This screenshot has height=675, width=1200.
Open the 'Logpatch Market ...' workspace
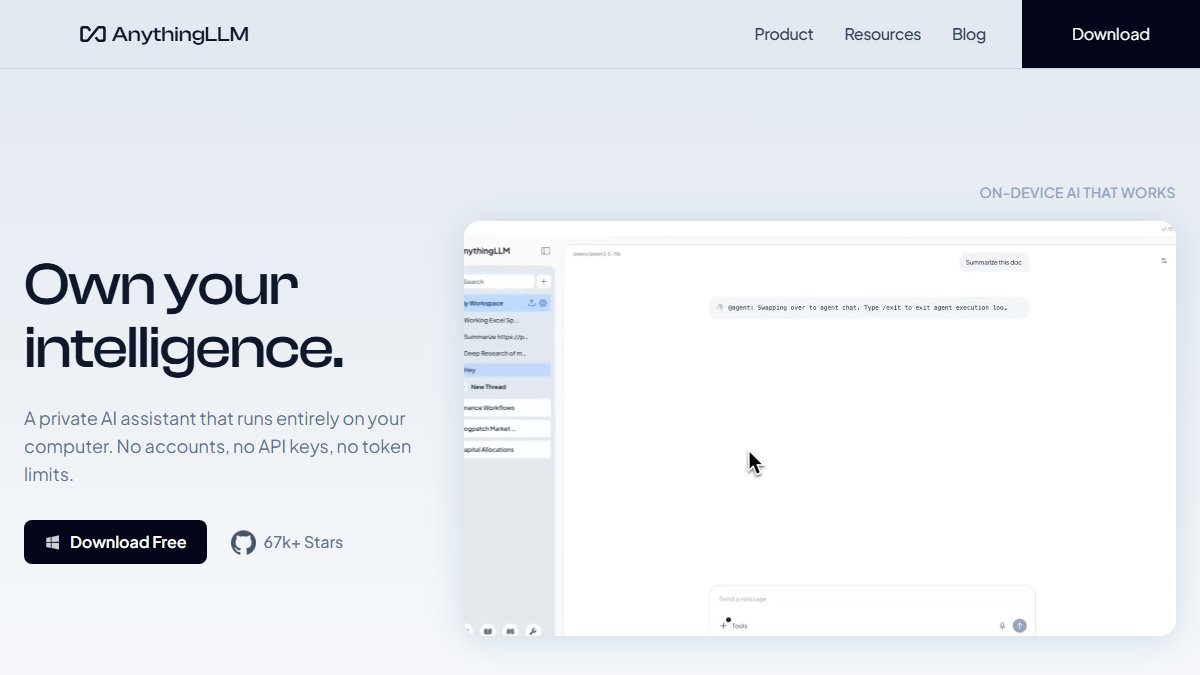point(507,429)
